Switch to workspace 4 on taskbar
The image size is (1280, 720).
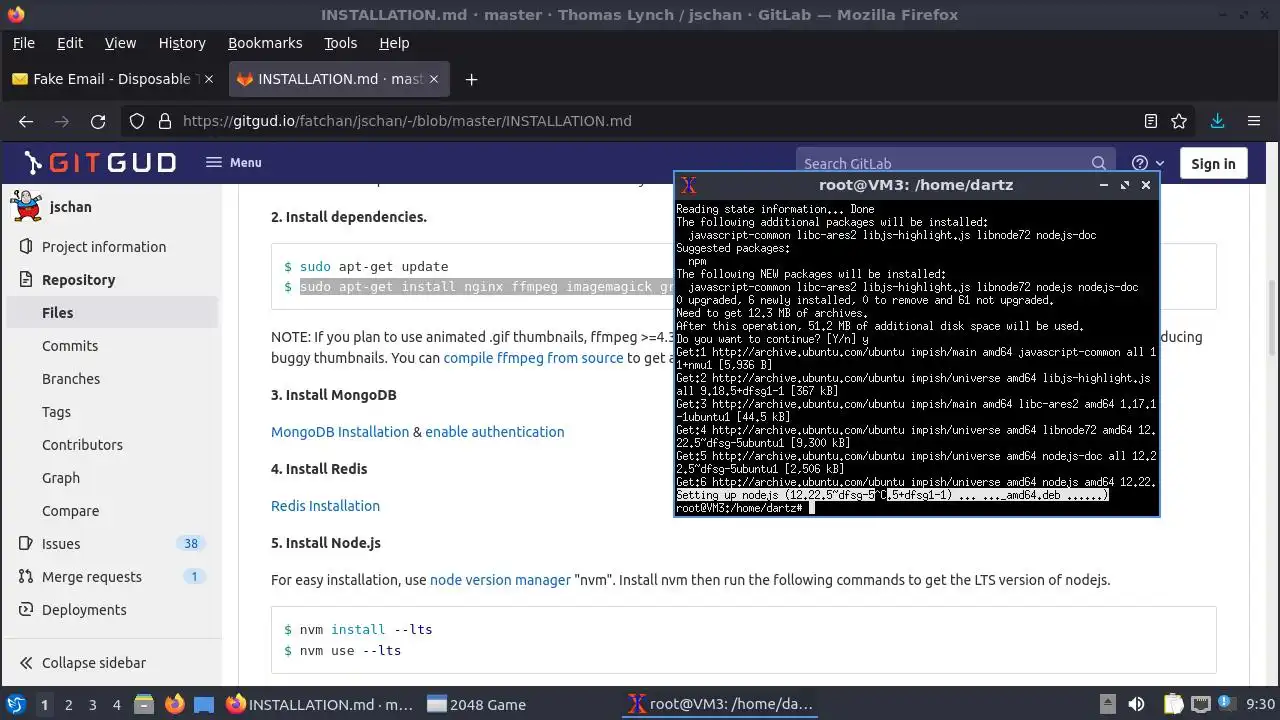[116, 704]
